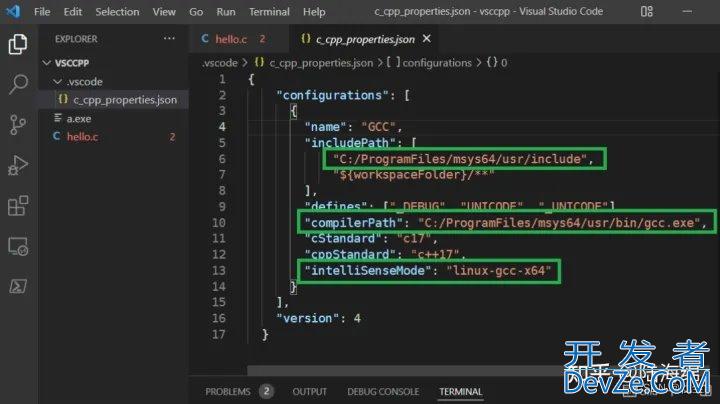Click configurations breadcrumb segment

(437, 62)
